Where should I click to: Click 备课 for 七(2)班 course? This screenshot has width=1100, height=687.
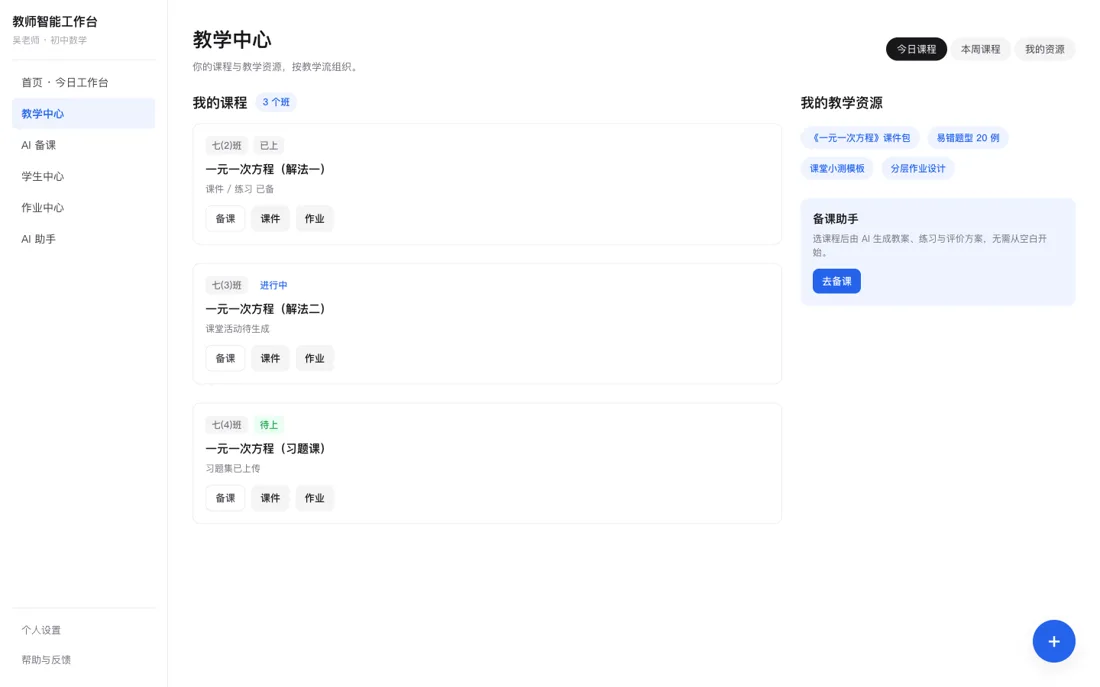pos(225,219)
